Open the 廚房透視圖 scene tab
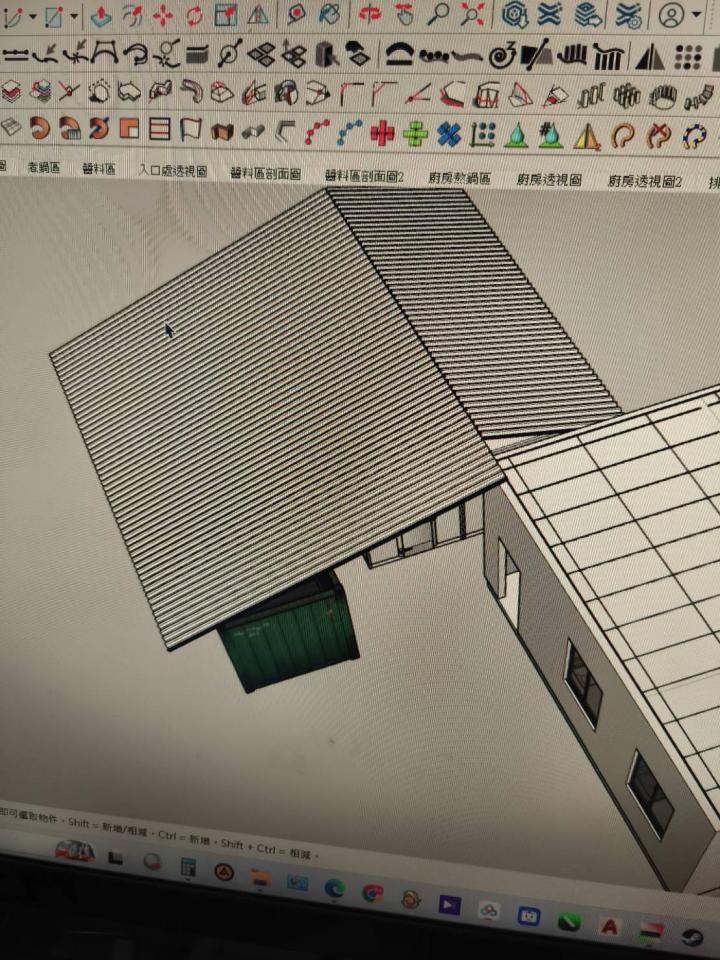The width and height of the screenshot is (720, 960). [549, 180]
